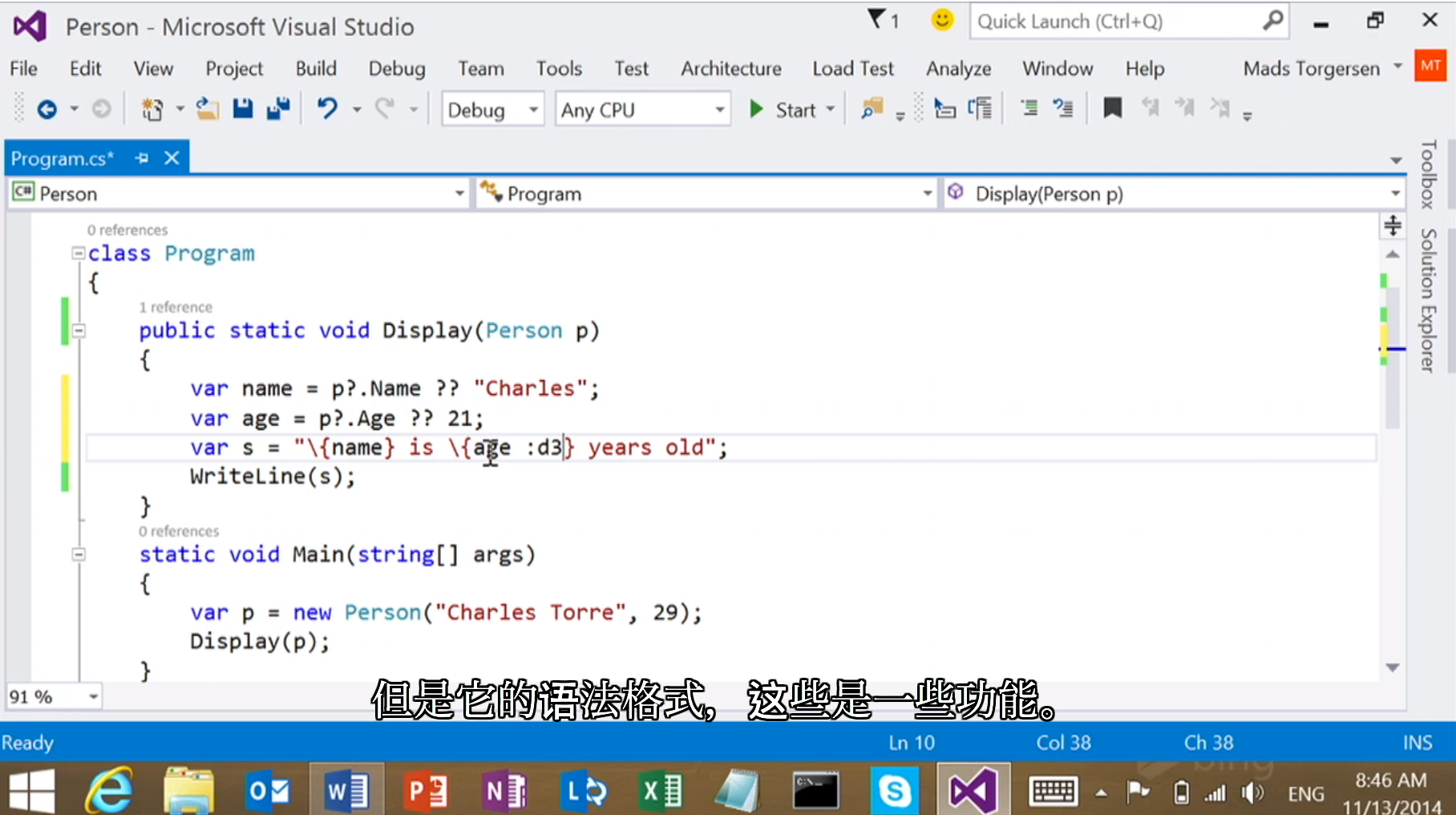Collapse the class Program outline
1456x815 pixels.
(x=78, y=253)
